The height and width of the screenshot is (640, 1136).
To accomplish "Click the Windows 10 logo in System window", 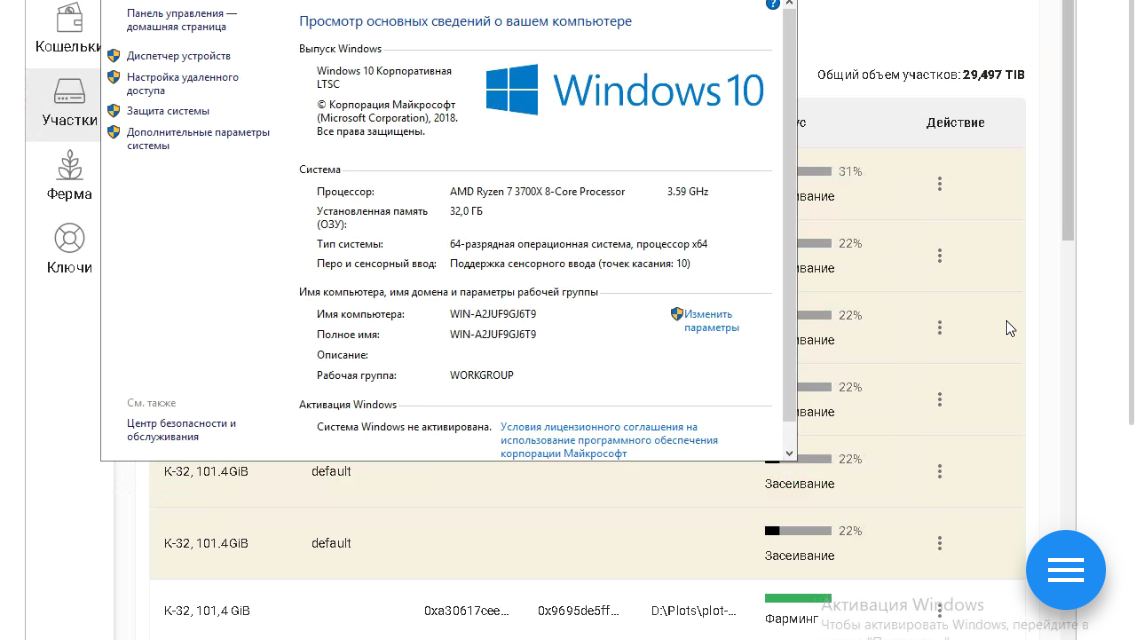I will pyautogui.click(x=625, y=90).
